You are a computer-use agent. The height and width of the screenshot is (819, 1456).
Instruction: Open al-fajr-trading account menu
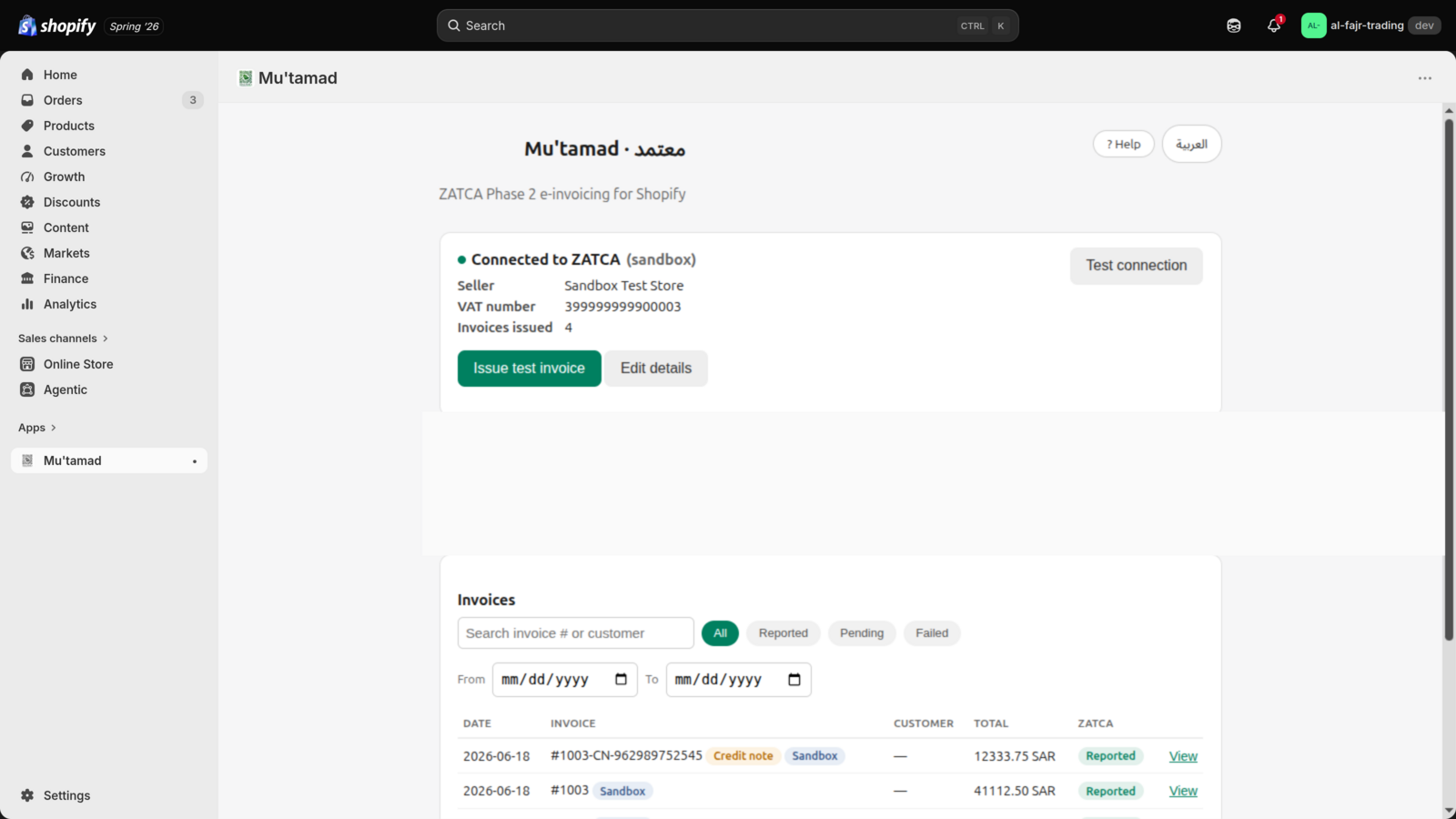pos(1371,25)
